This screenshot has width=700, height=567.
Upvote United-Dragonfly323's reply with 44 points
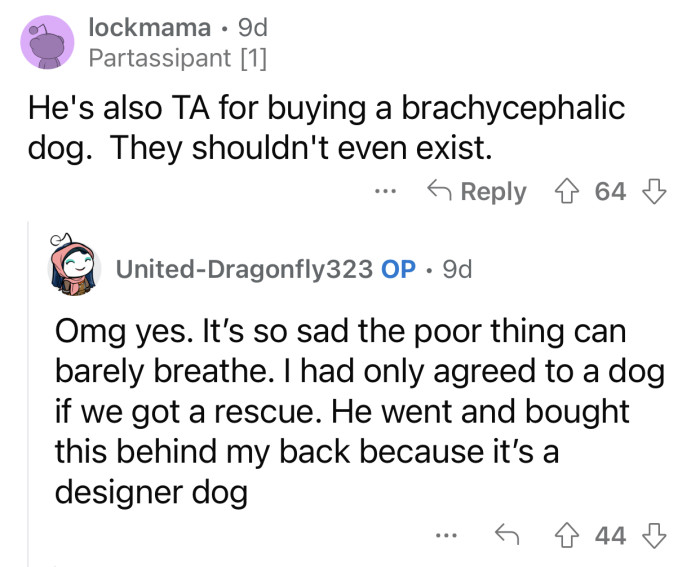pyautogui.click(x=567, y=537)
